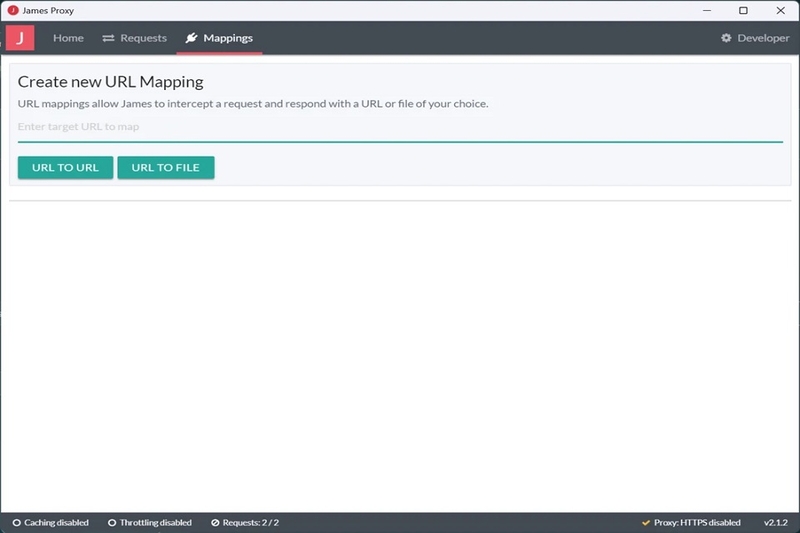Click the Mappings plug icon
The width and height of the screenshot is (800, 533).
(x=191, y=38)
